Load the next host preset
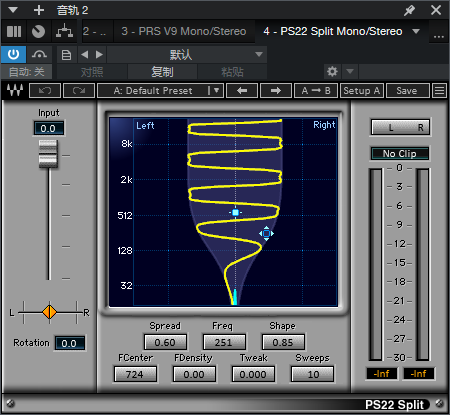The width and height of the screenshot is (450, 415). tap(99, 54)
